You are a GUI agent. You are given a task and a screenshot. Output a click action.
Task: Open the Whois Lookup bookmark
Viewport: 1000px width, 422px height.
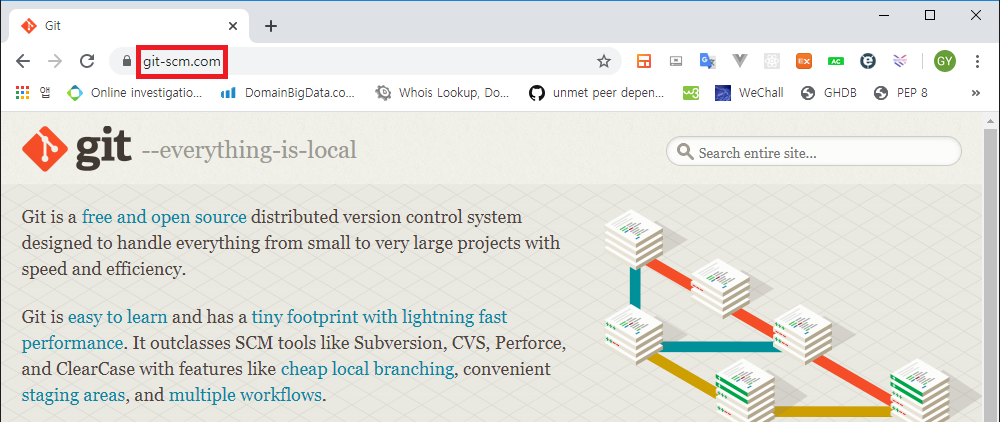(443, 93)
